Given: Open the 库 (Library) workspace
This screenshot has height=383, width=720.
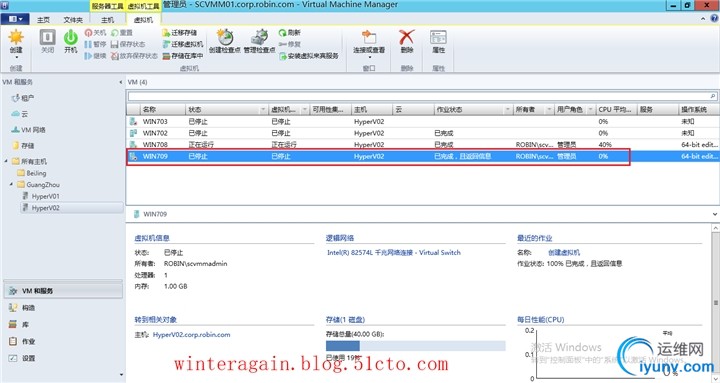Looking at the screenshot, I should pyautogui.click(x=63, y=324).
